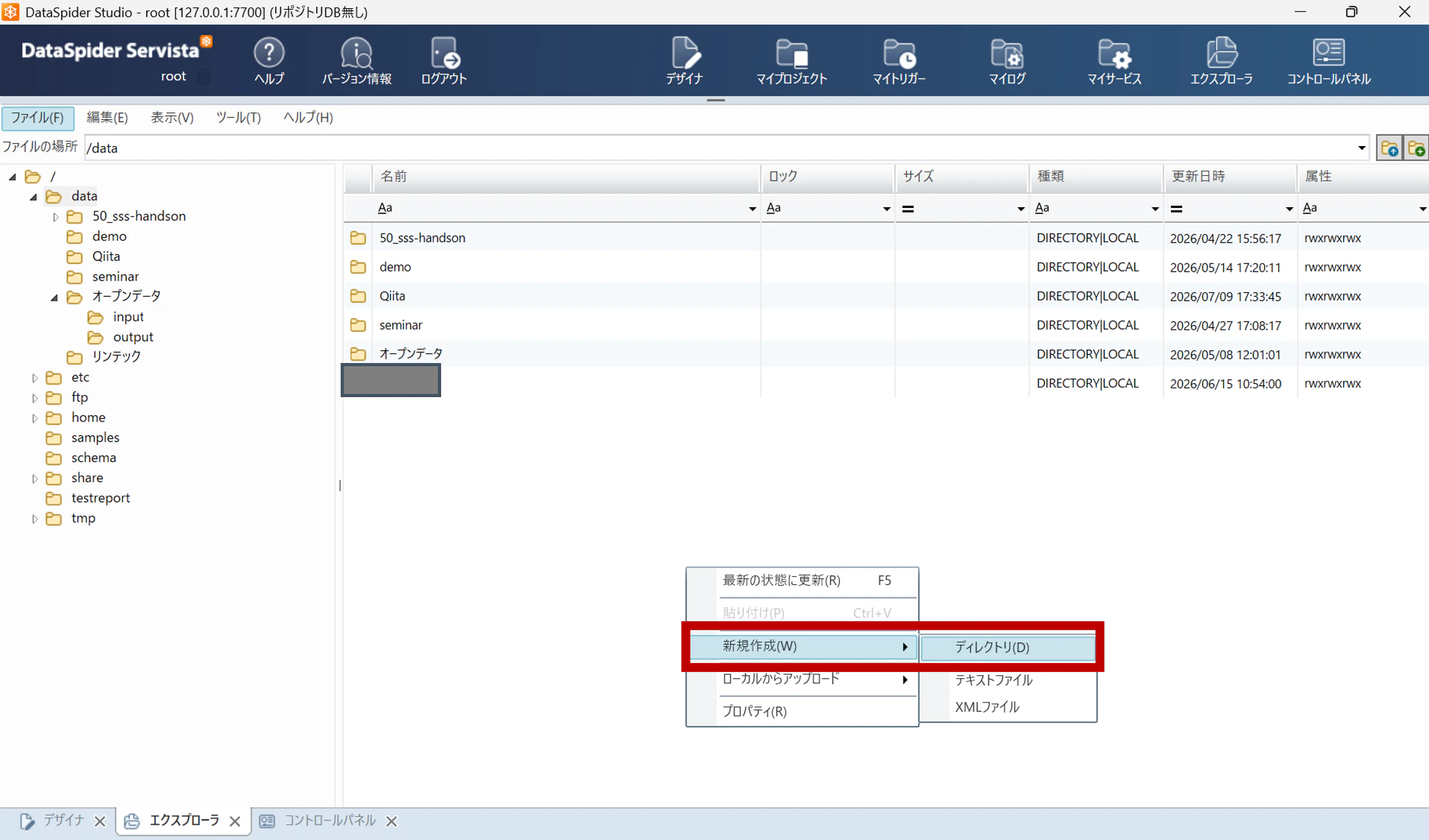Image resolution: width=1429 pixels, height=840 pixels.
Task: Select プロパティ(R) in context menu
Action: click(802, 712)
